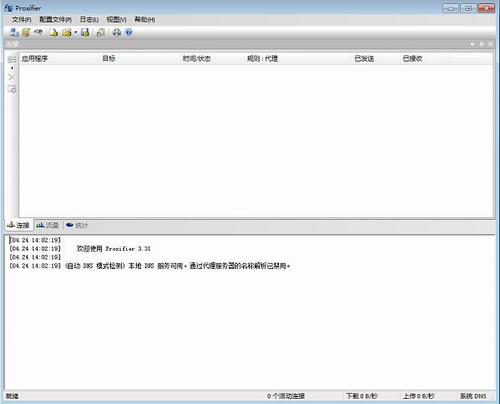Open the connections panel dropdown arrow

pyautogui.click(x=472, y=44)
